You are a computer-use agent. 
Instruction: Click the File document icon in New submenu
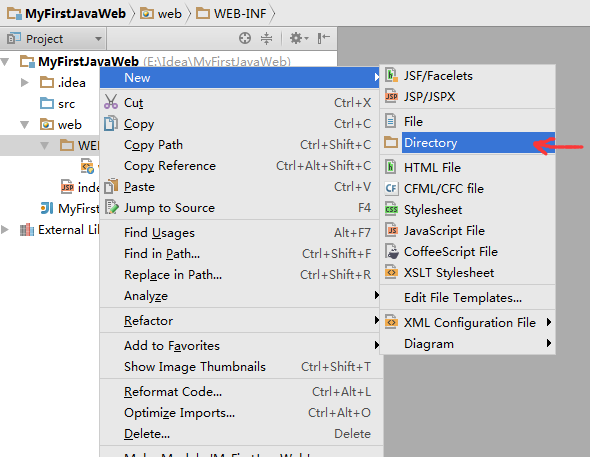[x=391, y=121]
